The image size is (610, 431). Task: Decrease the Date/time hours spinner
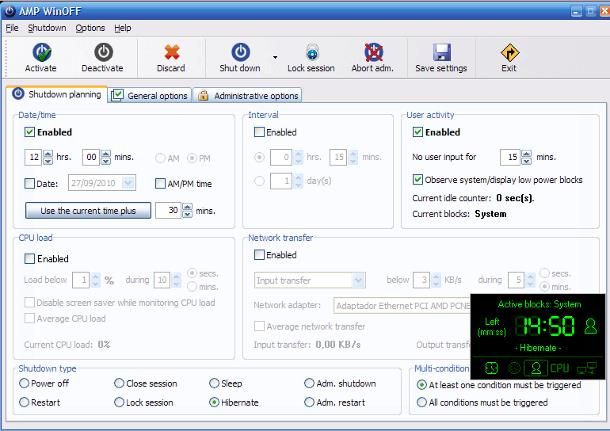pos(48,161)
